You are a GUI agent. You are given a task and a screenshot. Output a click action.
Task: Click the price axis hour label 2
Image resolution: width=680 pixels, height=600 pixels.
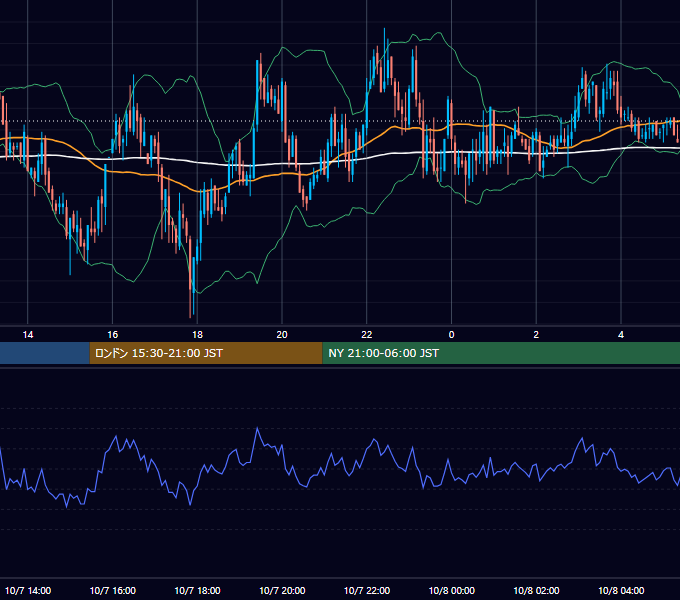(x=536, y=335)
